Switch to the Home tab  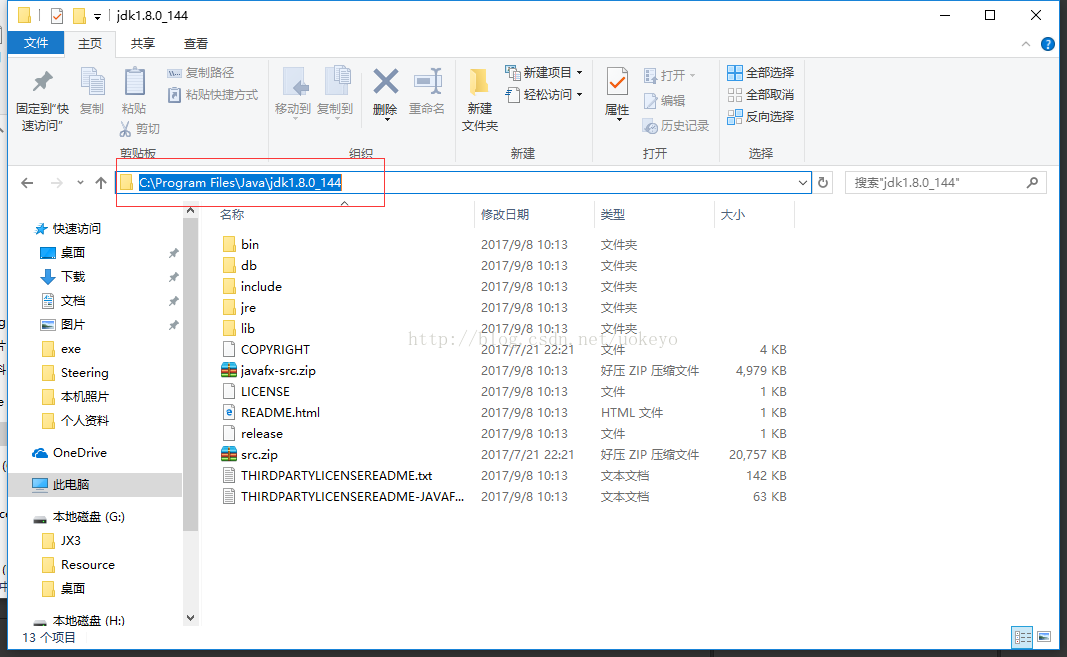pyautogui.click(x=90, y=44)
